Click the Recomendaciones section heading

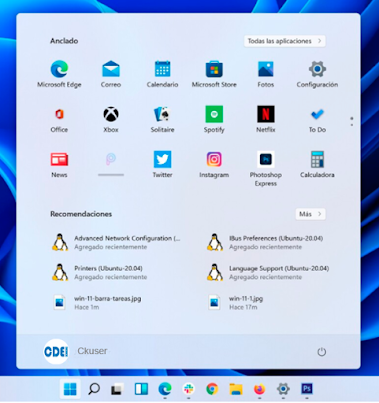point(81,214)
